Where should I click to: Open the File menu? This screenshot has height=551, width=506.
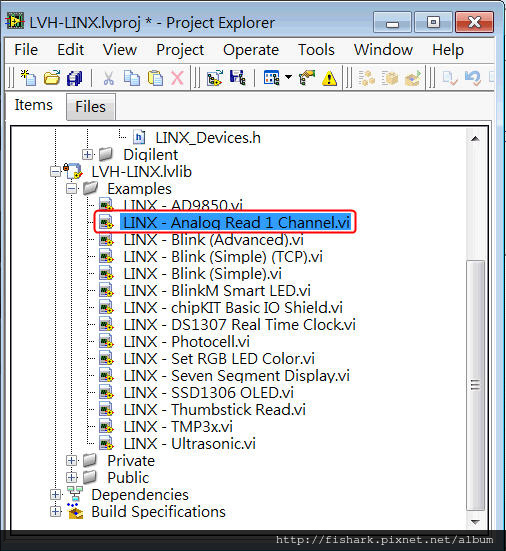26,50
